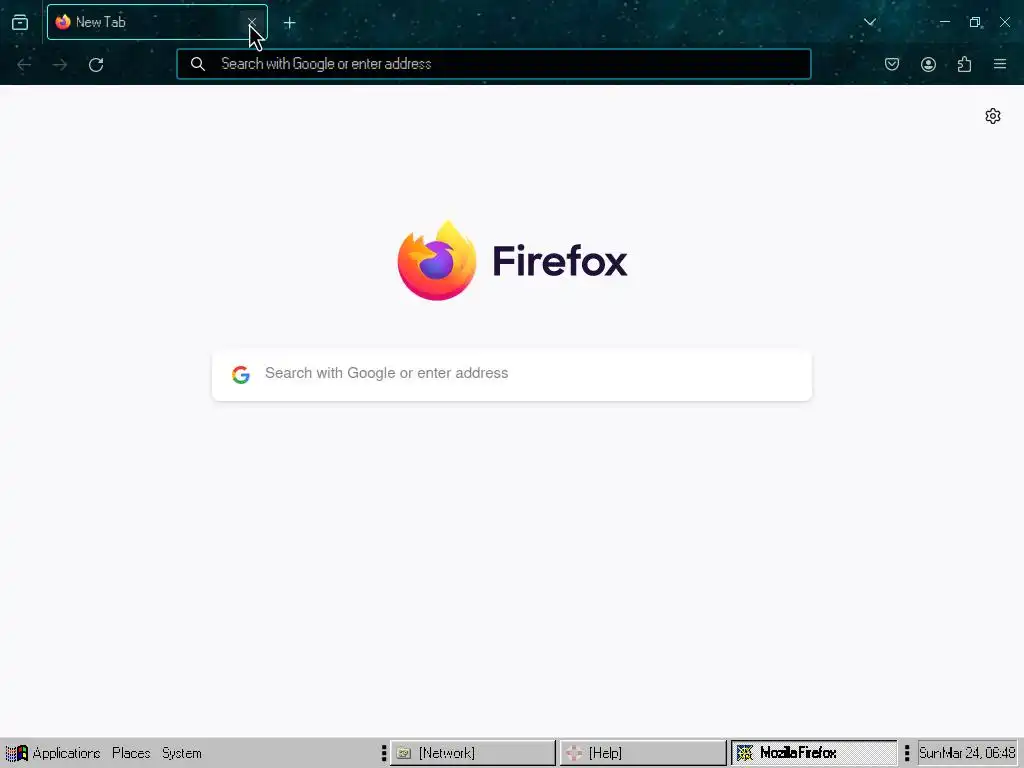Viewport: 1024px width, 768px height.
Task: Go back one page
Action: [24, 64]
